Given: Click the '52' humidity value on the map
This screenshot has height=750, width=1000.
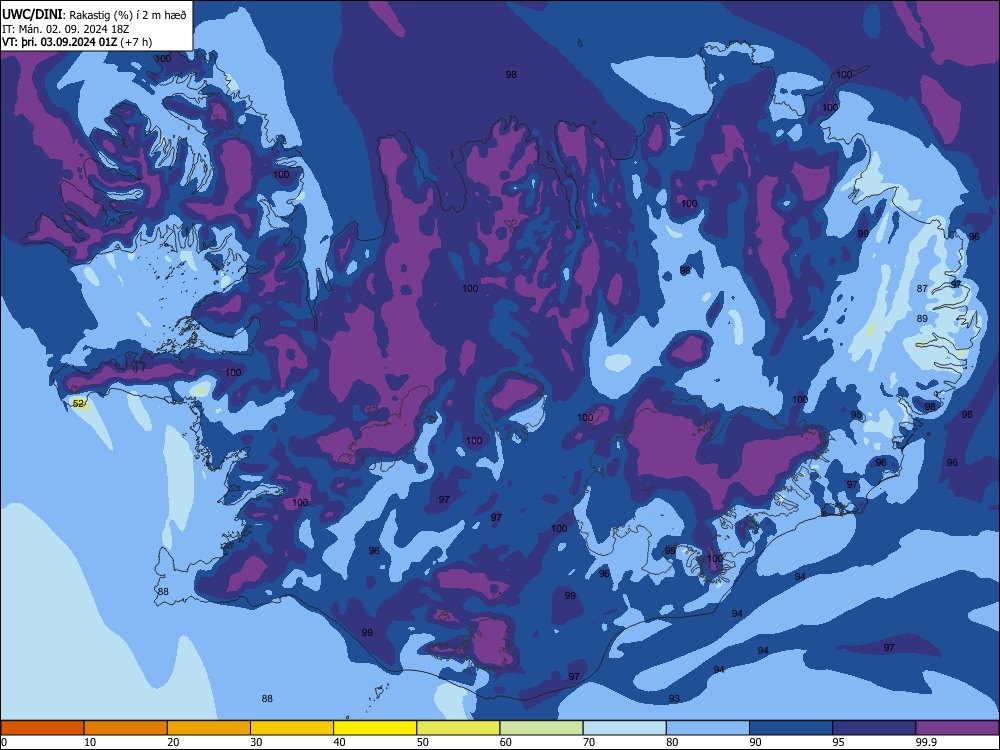Looking at the screenshot, I should pos(78,404).
